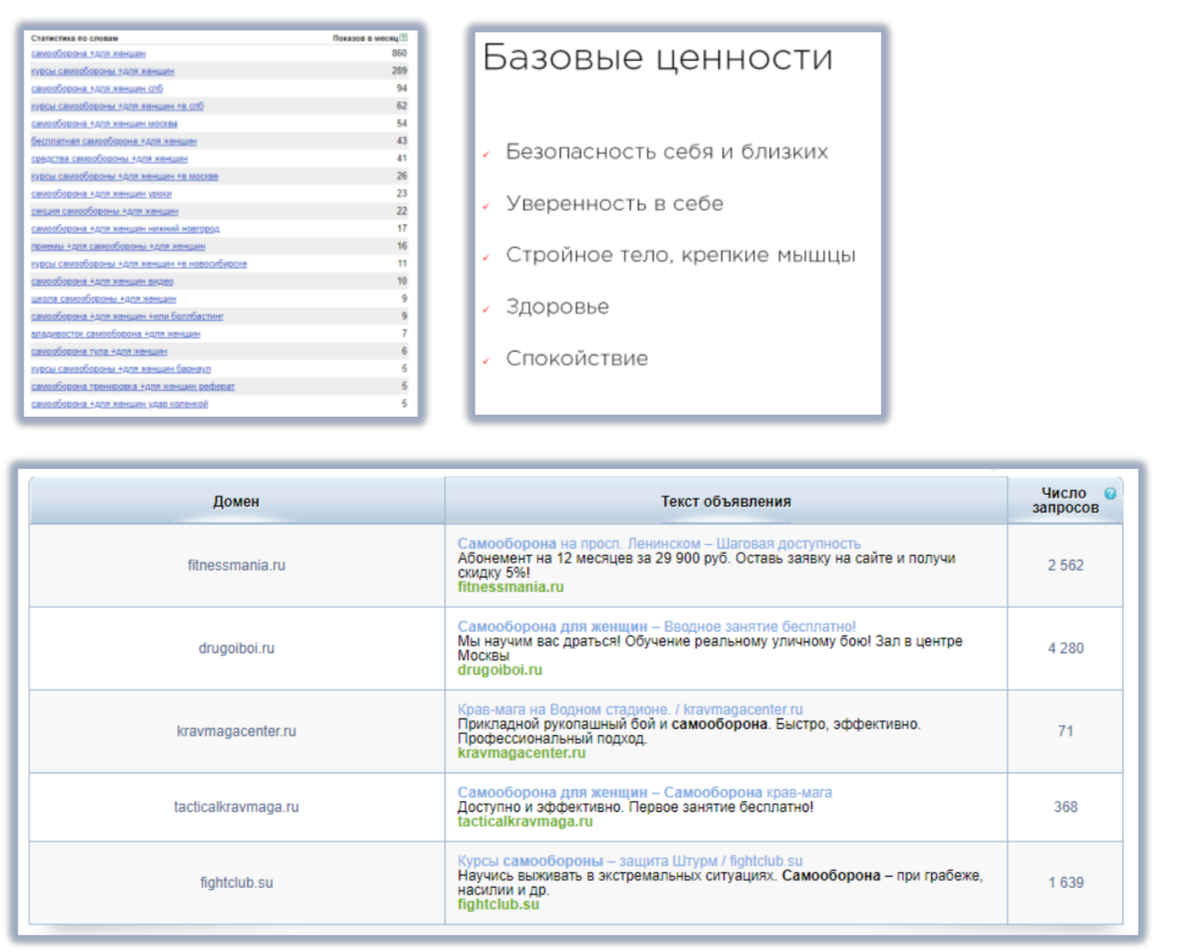Open keyword link "самооборона +для женщин москва"
The image size is (1200, 952).
(x=104, y=124)
